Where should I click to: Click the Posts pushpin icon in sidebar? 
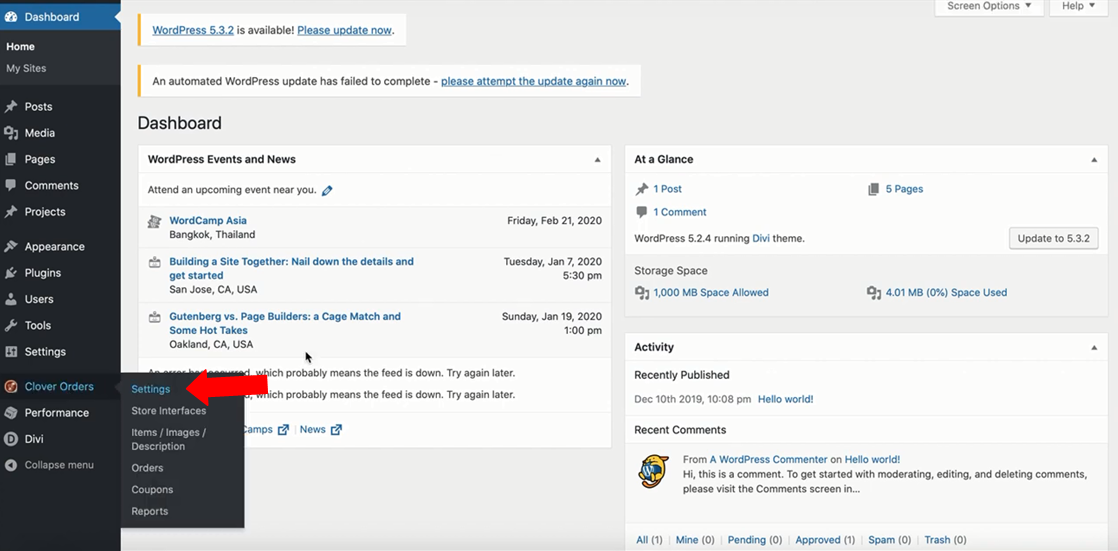pyautogui.click(x=11, y=107)
